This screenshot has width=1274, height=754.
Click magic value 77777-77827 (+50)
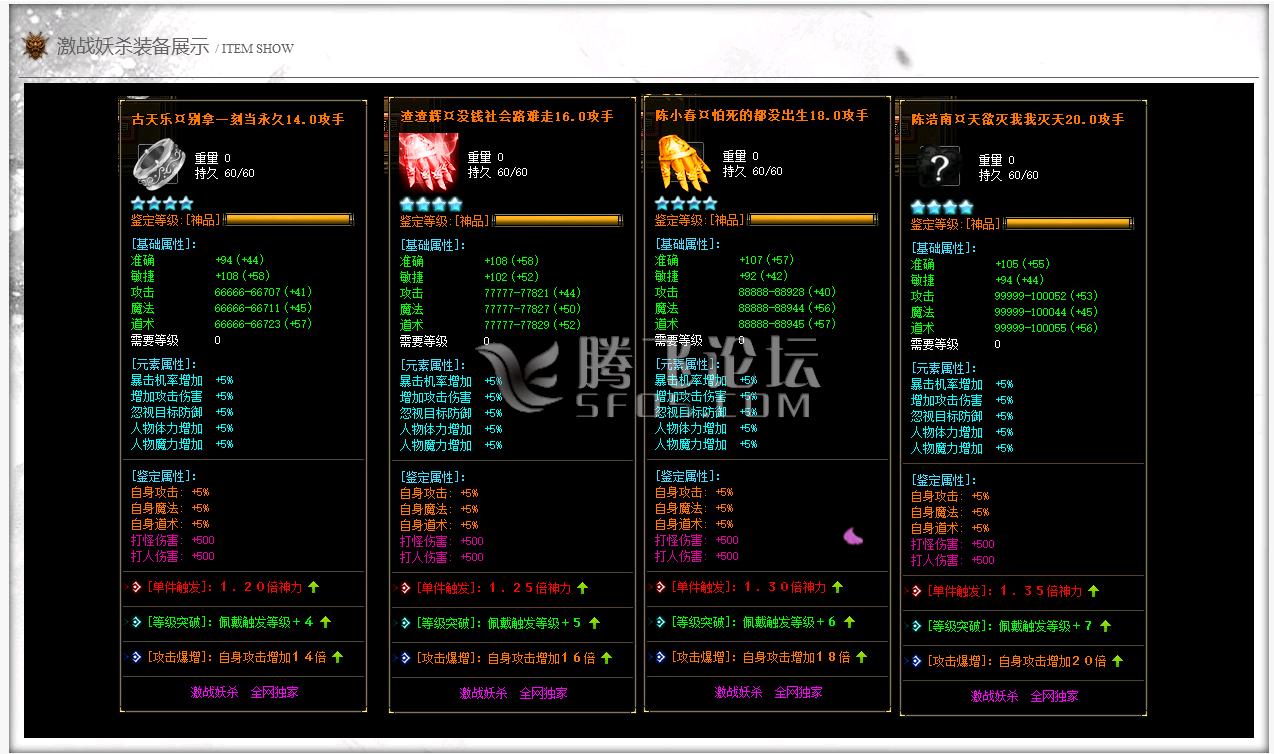tap(532, 309)
